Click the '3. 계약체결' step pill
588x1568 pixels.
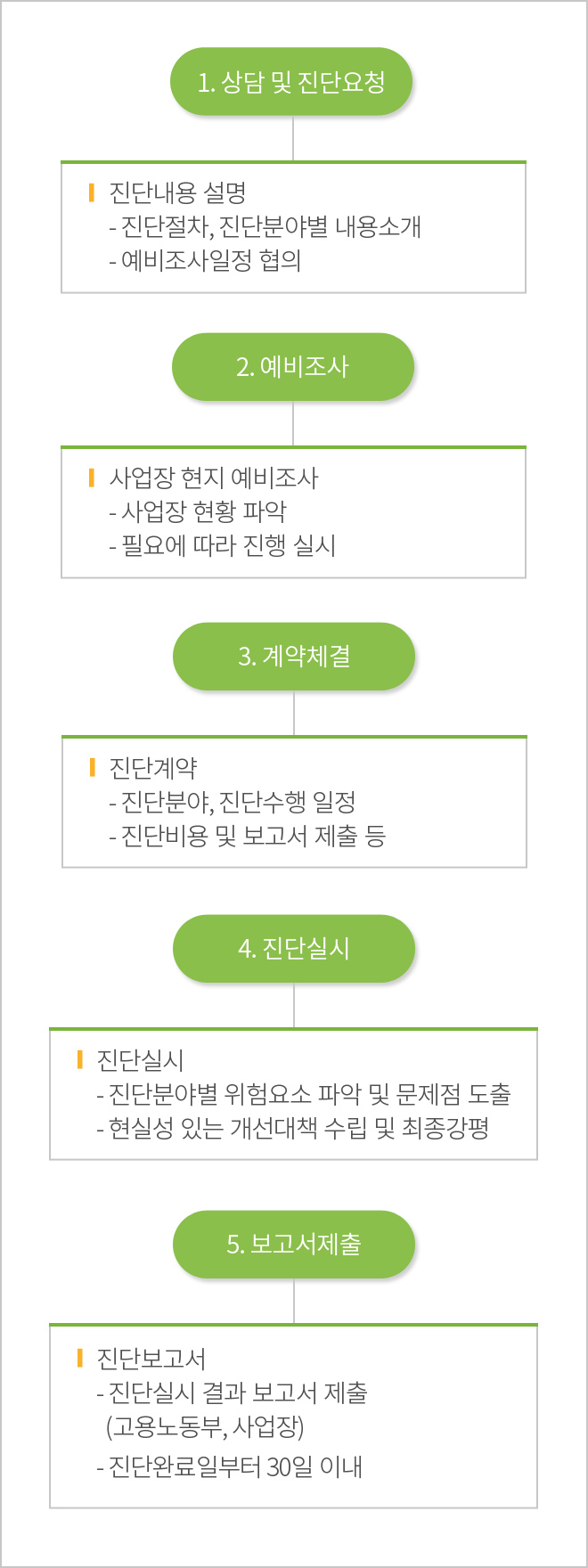(x=294, y=657)
